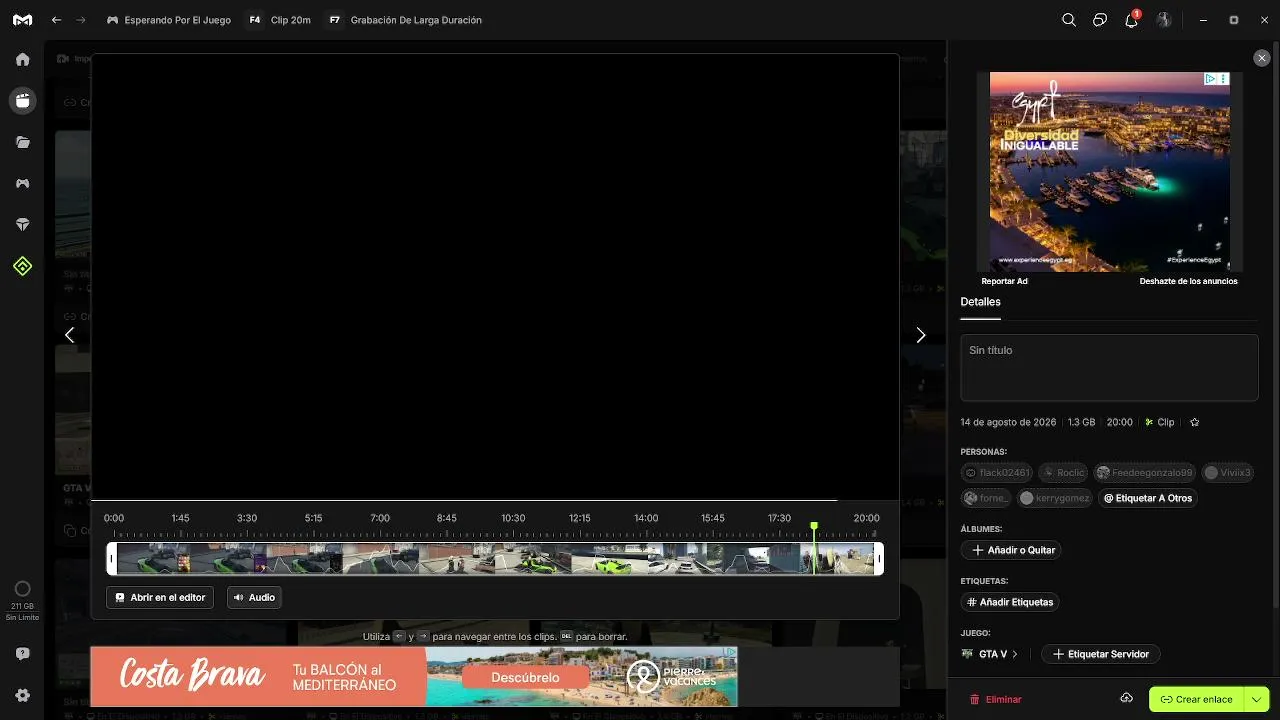Click the Esperando Por El Juego status

click(x=169, y=20)
